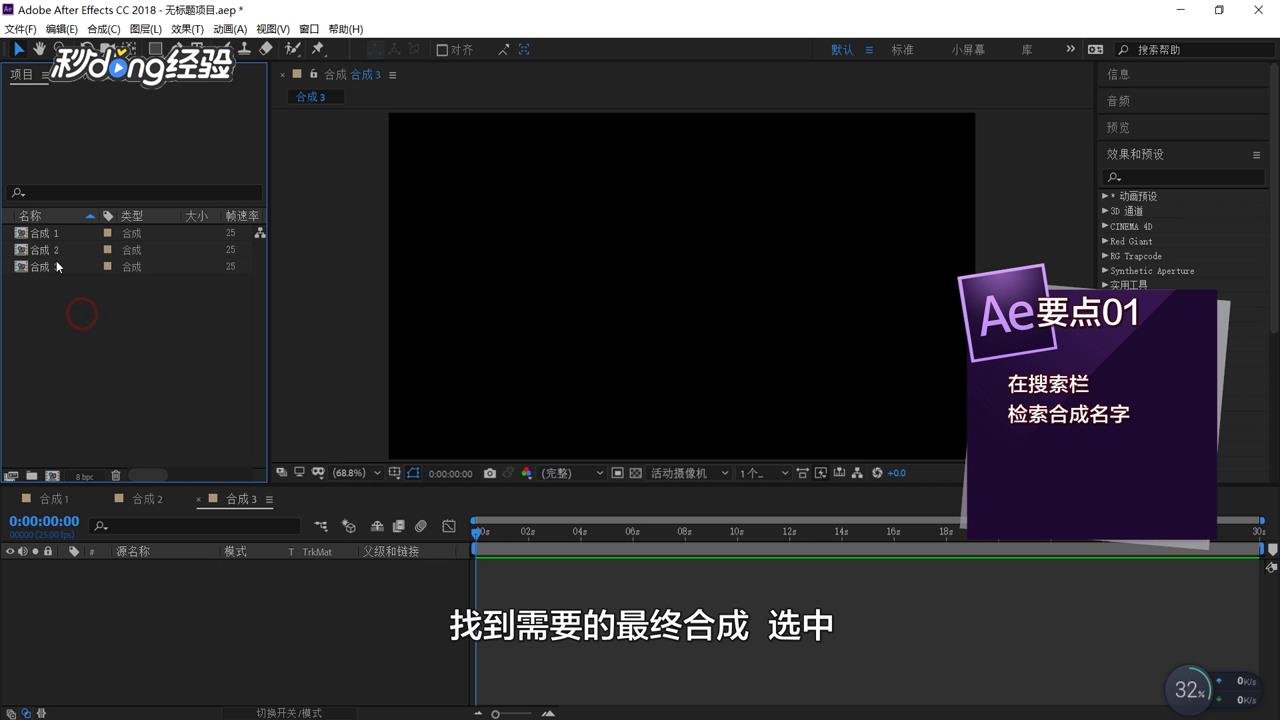Click the timeline zoom slider handle
Screen dimensions: 1280x720
tap(495, 714)
